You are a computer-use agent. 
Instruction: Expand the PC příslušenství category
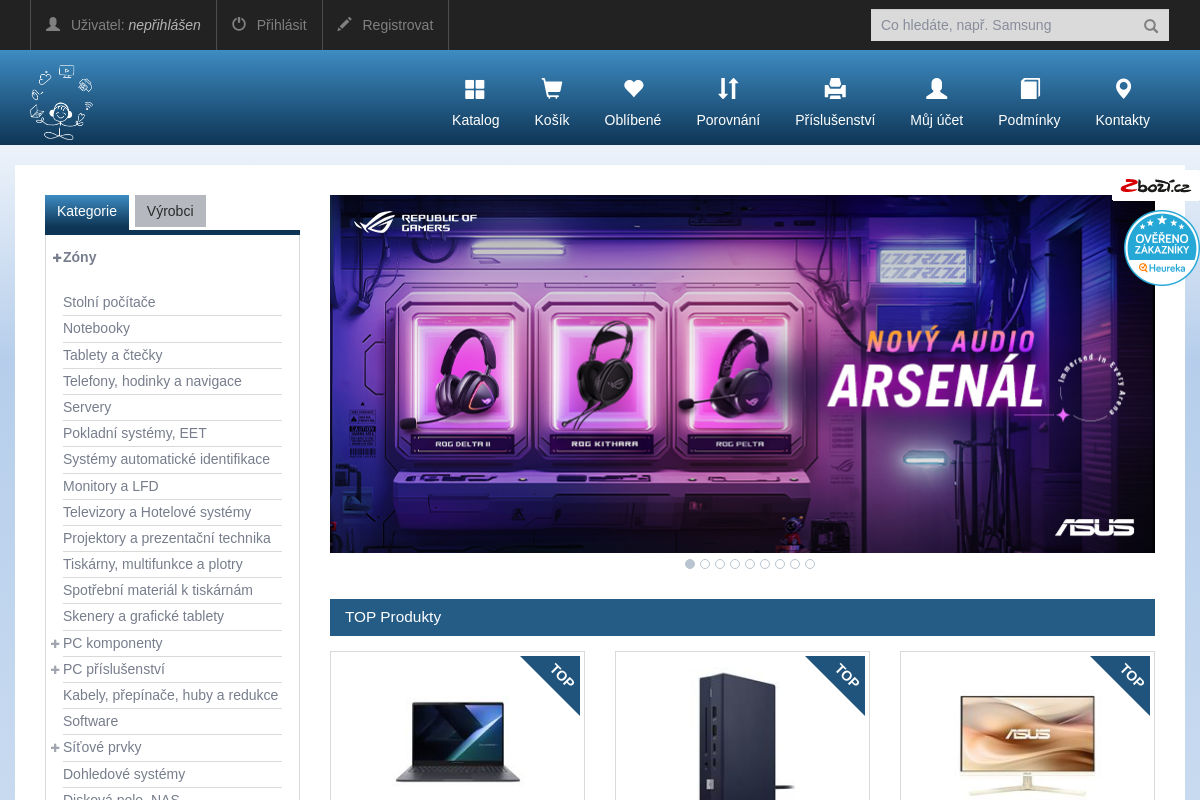56,669
